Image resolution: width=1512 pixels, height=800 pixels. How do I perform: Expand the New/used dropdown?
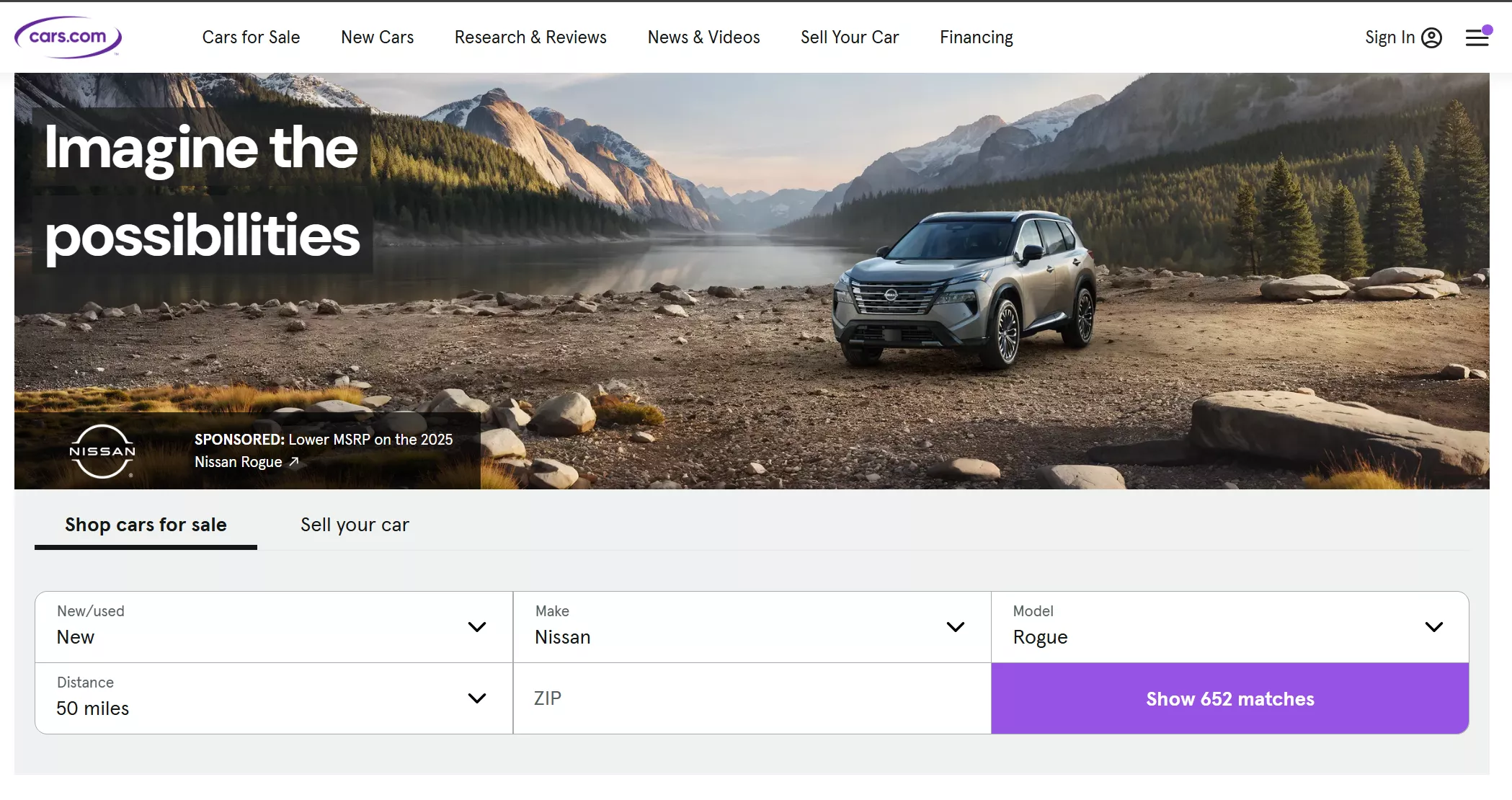pos(274,627)
